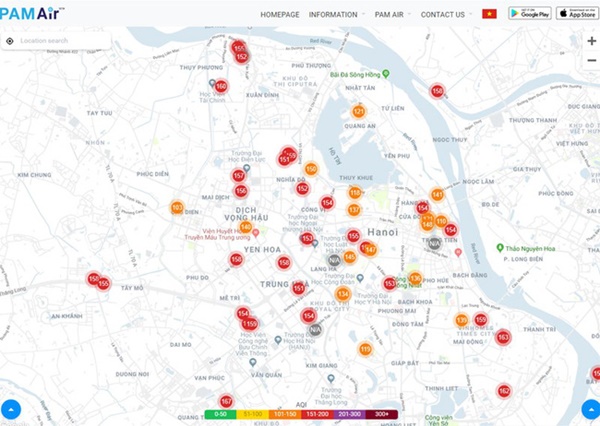
Task: Go to the Homepage menu item
Action: click(x=280, y=14)
